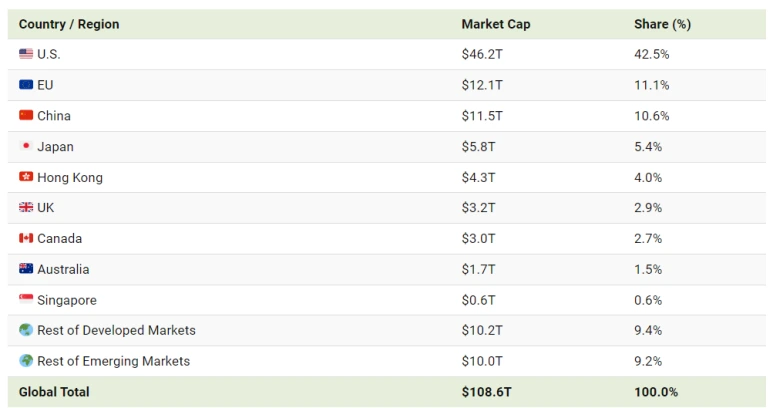The width and height of the screenshot is (773, 408).
Task: Click the Japan flag icon
Action: coord(26,147)
